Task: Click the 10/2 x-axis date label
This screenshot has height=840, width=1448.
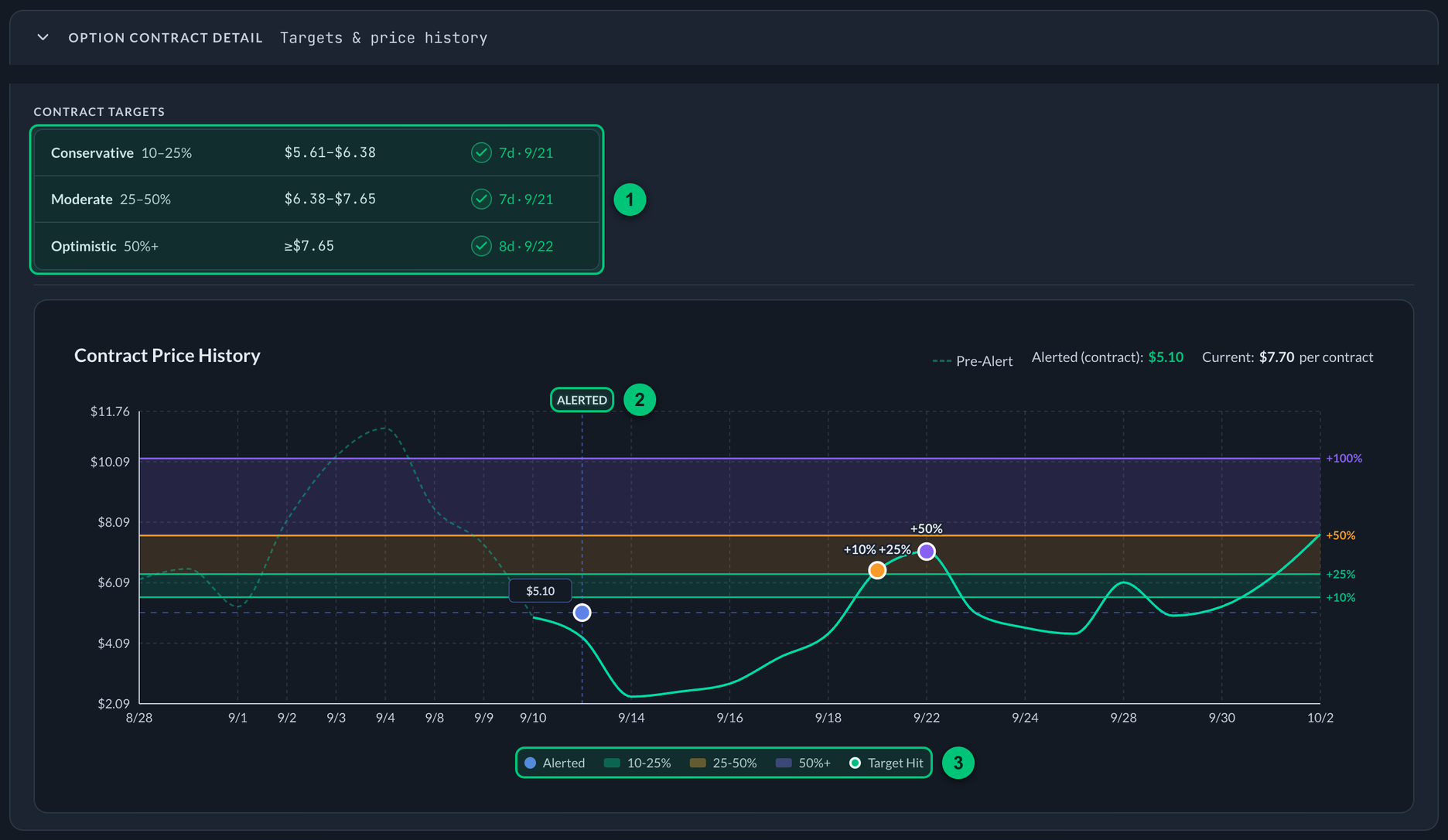Action: tap(1320, 718)
